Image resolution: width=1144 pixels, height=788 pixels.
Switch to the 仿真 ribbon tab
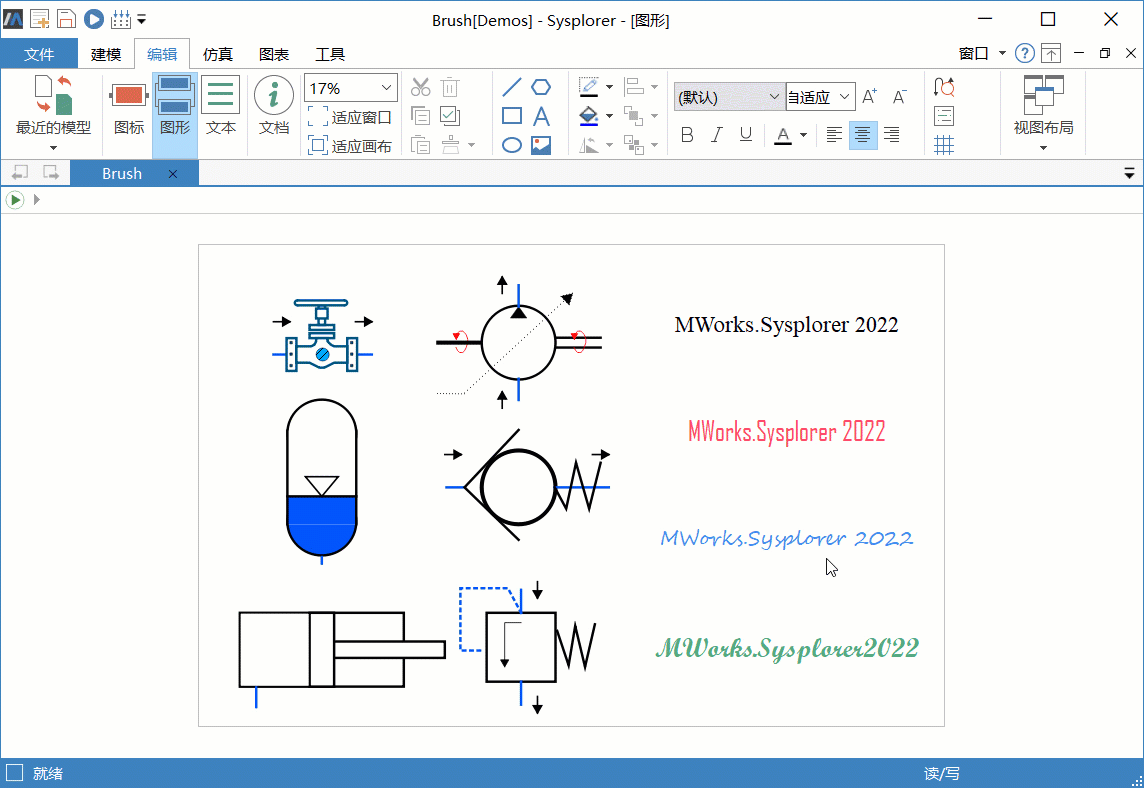[x=217, y=54]
